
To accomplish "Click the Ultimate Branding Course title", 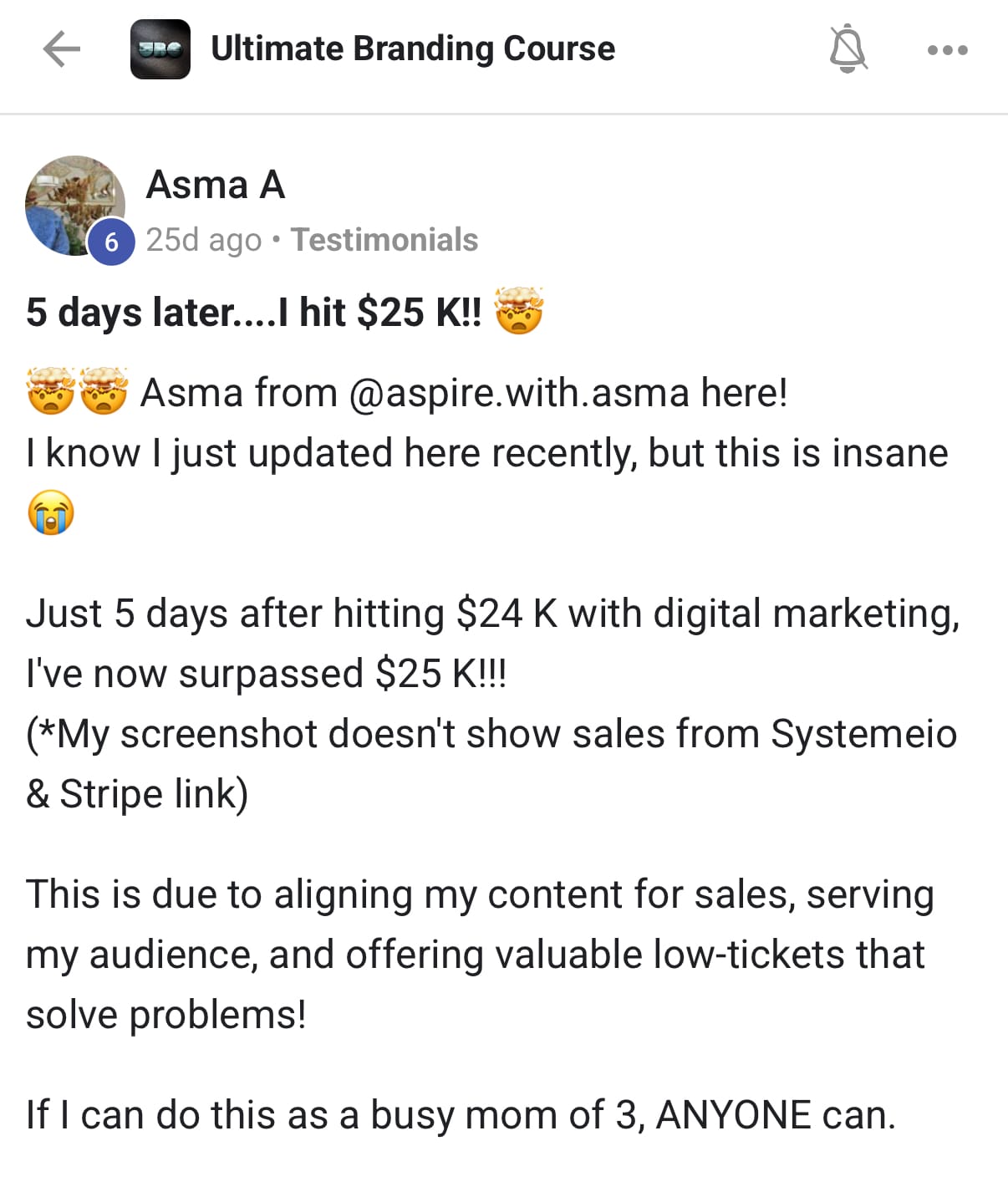I will (413, 48).
